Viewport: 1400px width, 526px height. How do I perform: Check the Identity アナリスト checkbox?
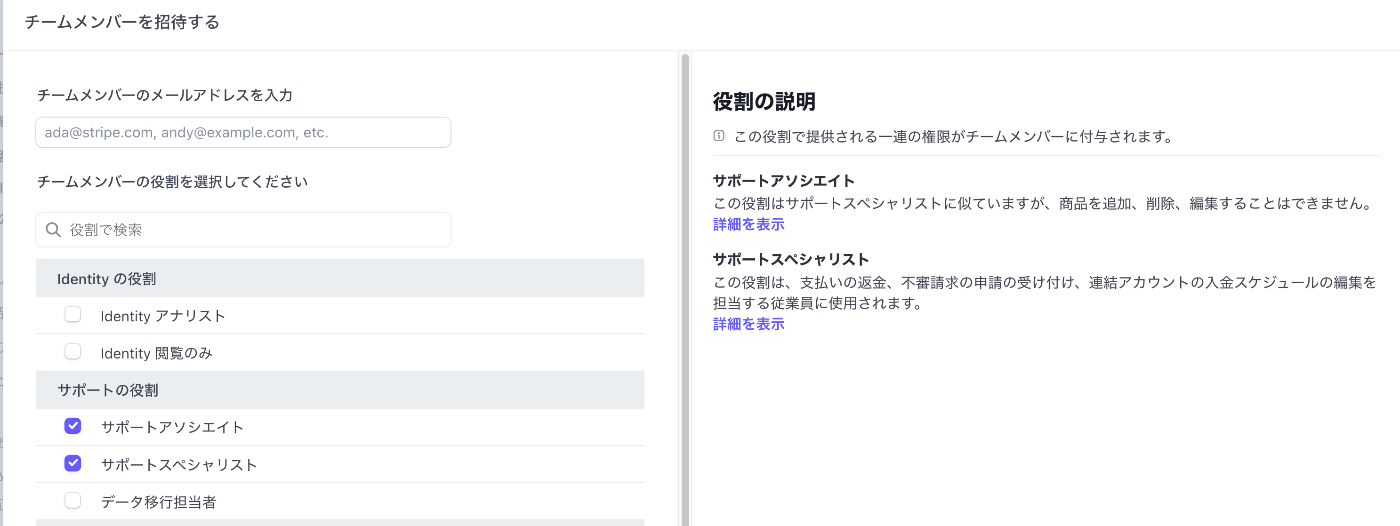pos(73,315)
